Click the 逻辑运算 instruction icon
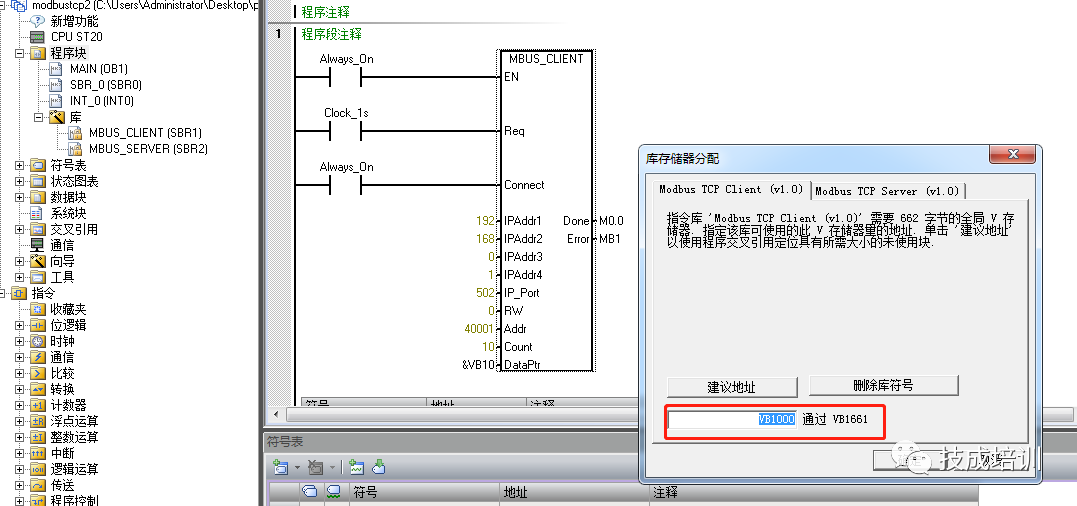This screenshot has height=506, width=1077. [37, 470]
